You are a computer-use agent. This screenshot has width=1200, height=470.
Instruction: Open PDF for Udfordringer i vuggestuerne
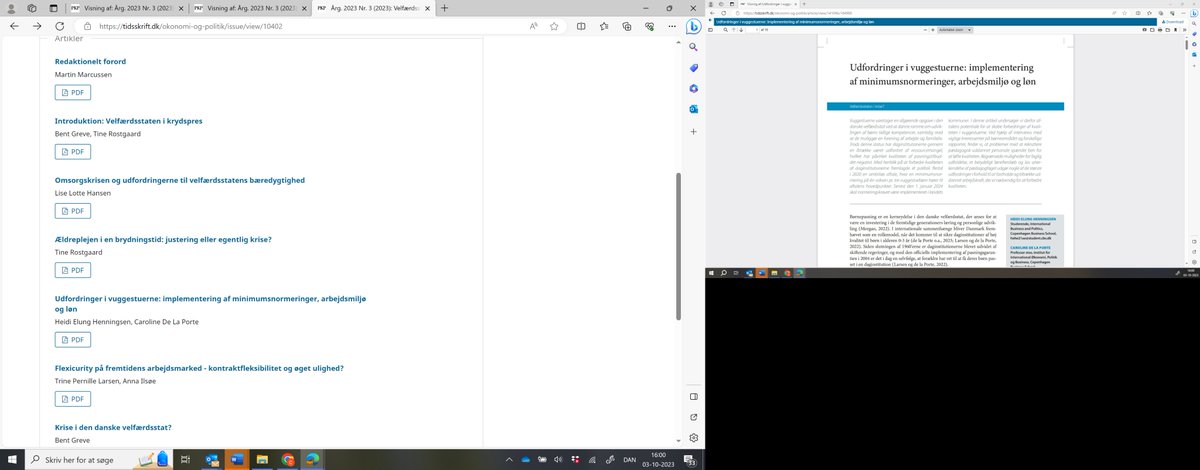(x=73, y=339)
